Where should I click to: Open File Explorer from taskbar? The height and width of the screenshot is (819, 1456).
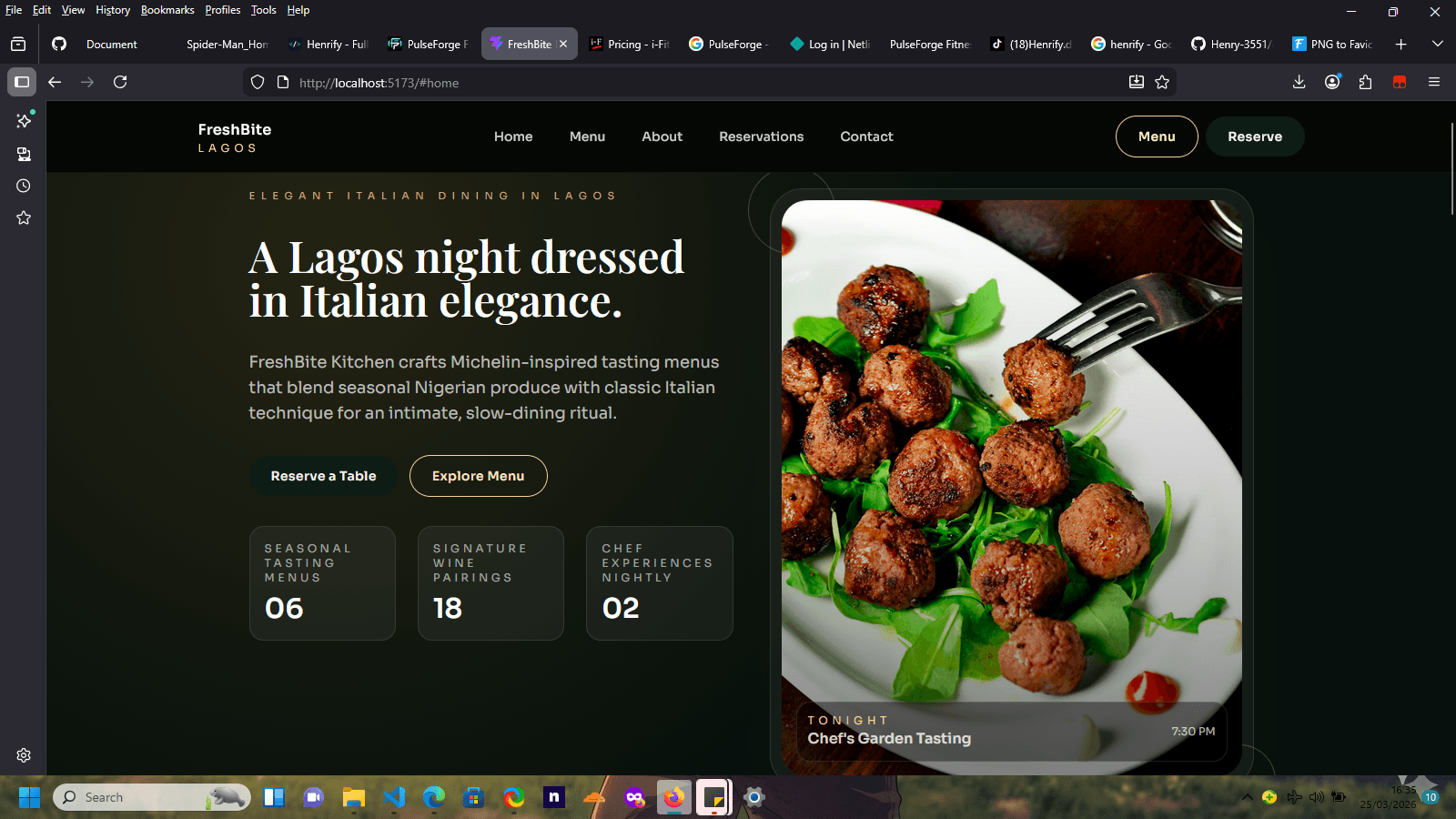click(353, 798)
